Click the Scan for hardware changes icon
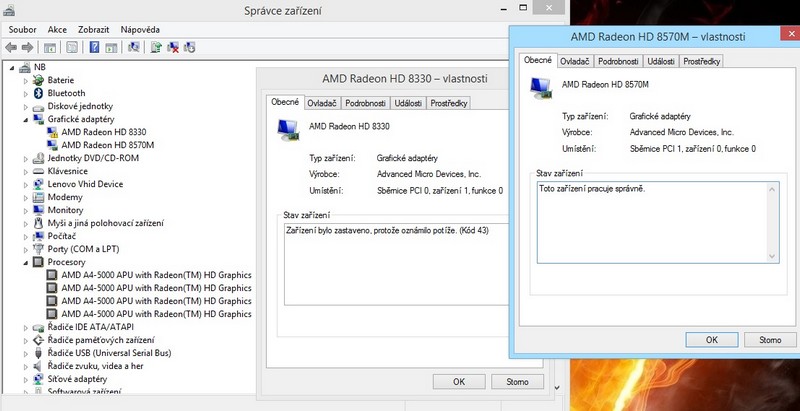This screenshot has height=411, width=800. click(134, 47)
